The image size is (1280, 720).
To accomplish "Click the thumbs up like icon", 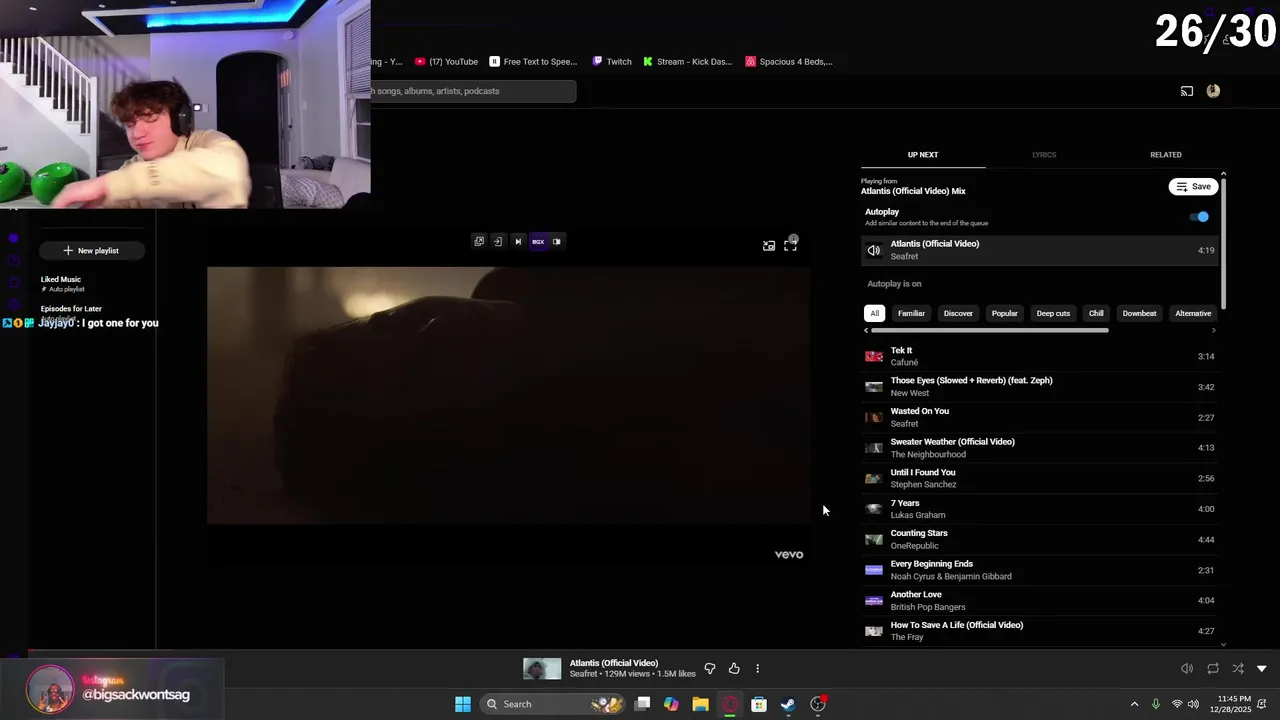I will click(734, 668).
